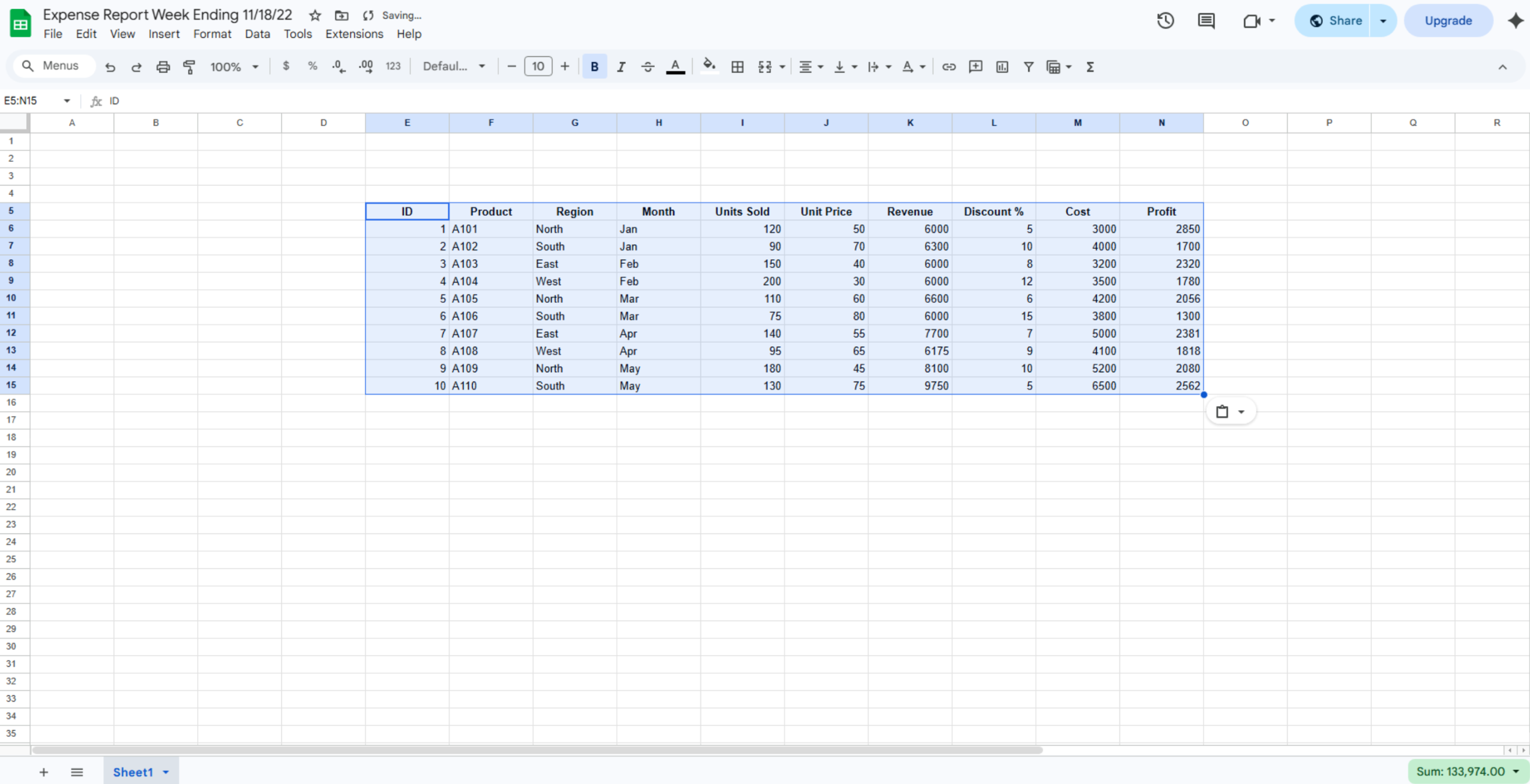Screen dimensions: 1530x784
Task: Open the text color picker
Action: 675,67
